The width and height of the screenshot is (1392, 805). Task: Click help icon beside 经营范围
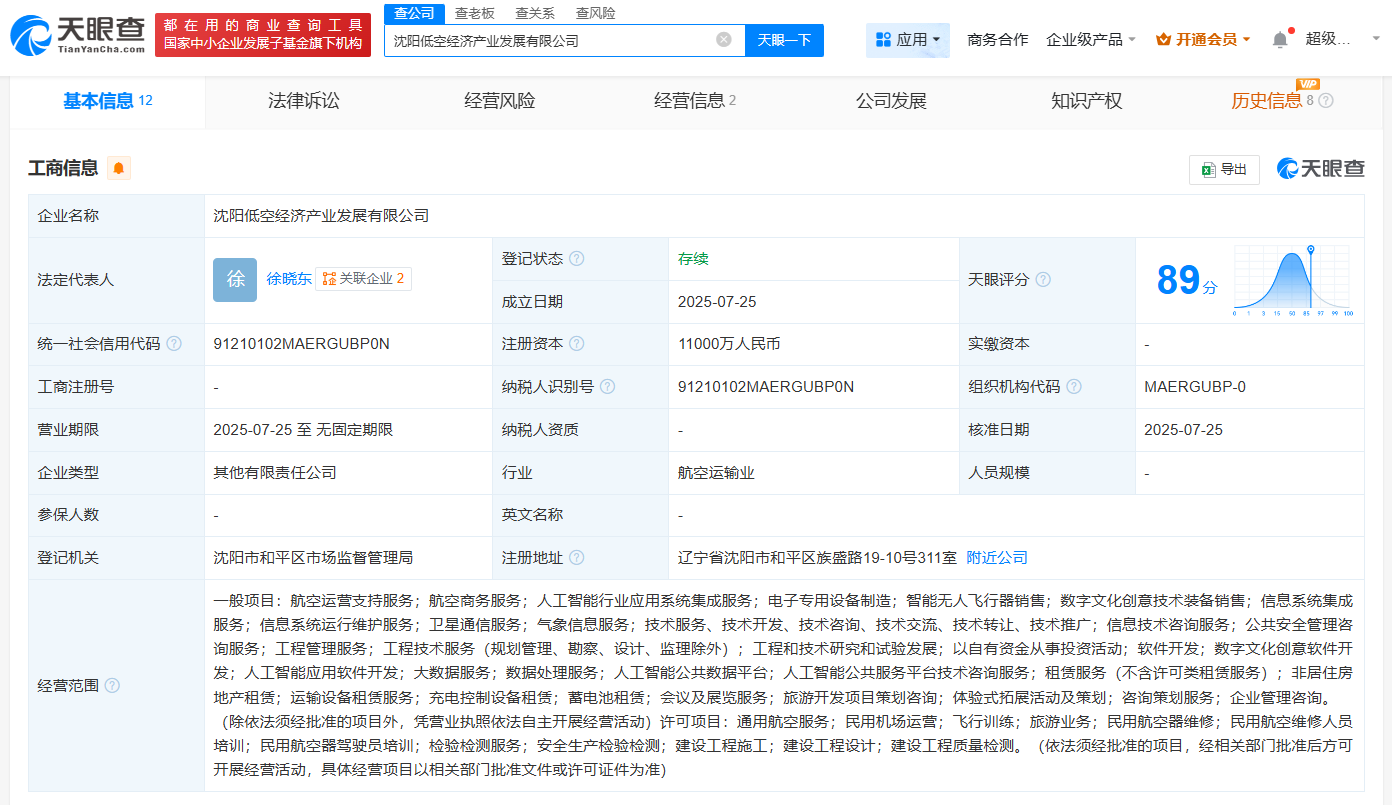(x=112, y=685)
